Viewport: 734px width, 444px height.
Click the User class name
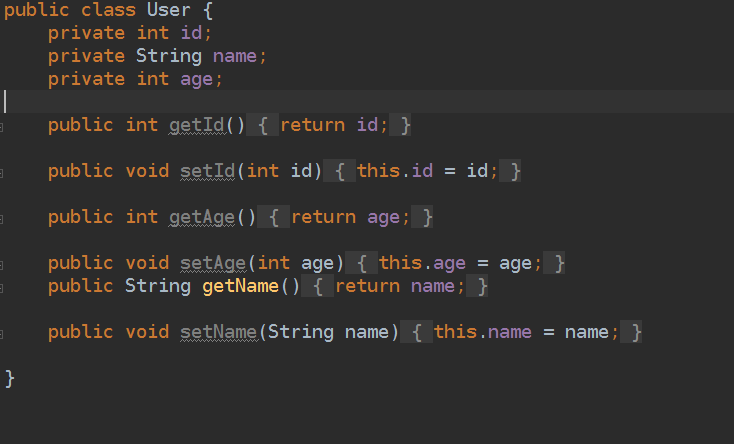169,10
